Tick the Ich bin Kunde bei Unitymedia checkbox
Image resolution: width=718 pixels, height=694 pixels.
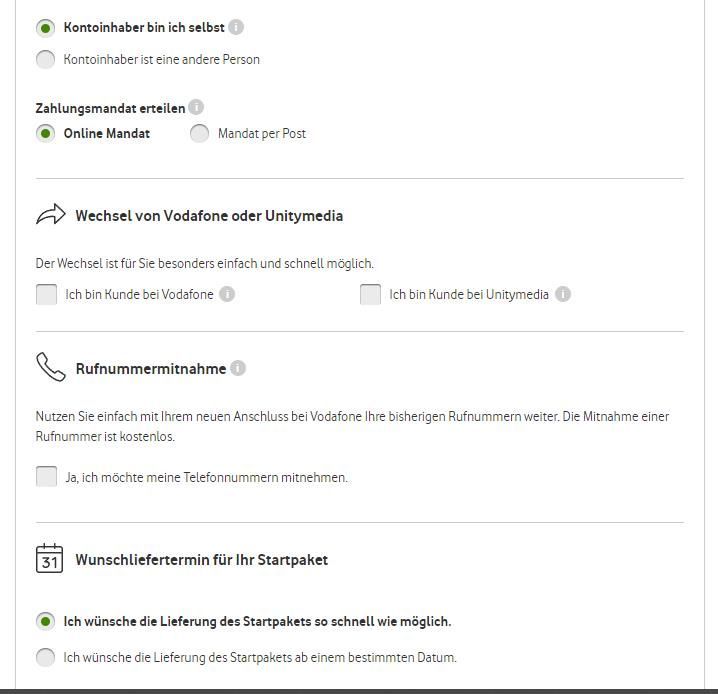pos(370,294)
